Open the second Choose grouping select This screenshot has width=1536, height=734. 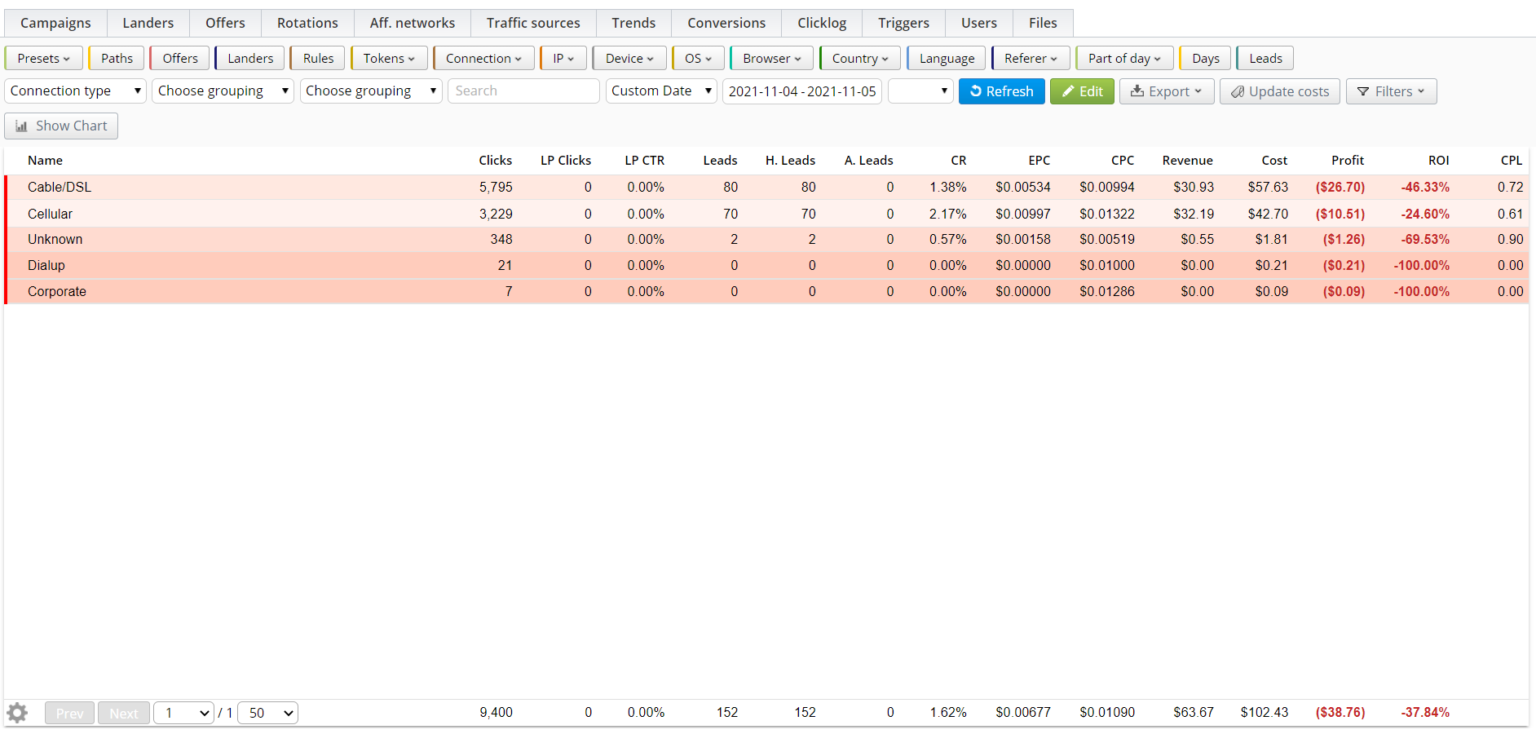point(223,91)
